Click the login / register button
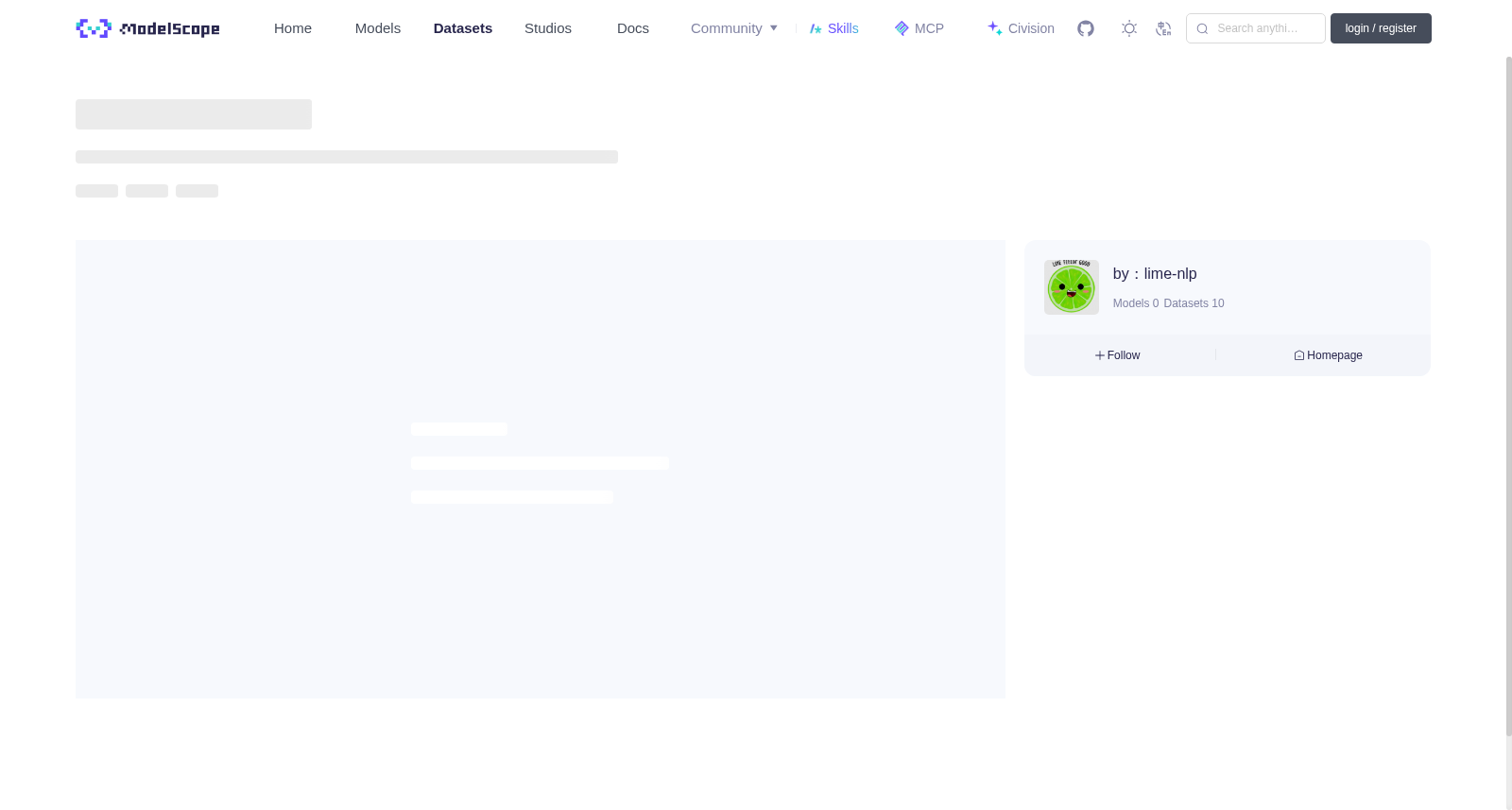The image size is (1512, 810). pos(1381,28)
